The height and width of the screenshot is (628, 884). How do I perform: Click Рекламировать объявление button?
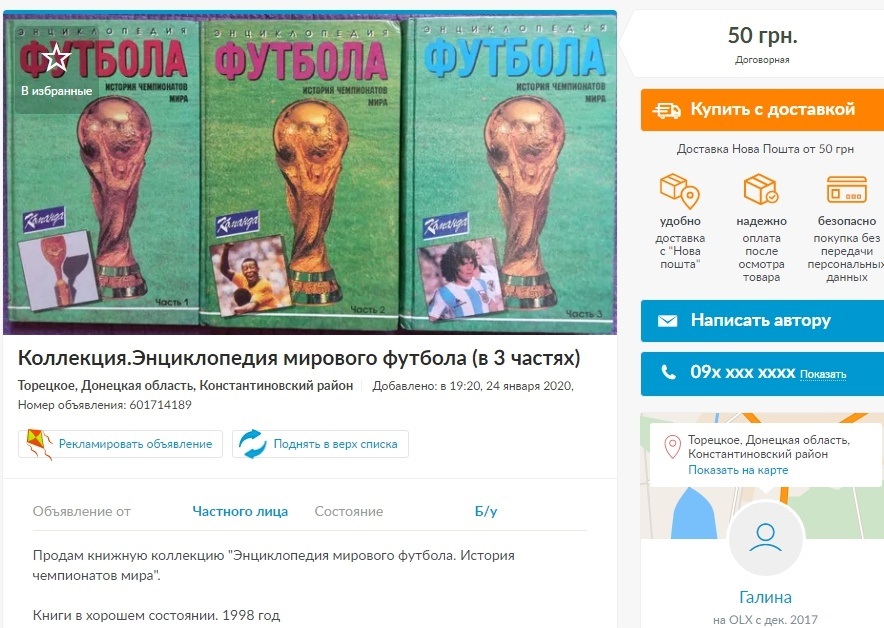[120, 444]
